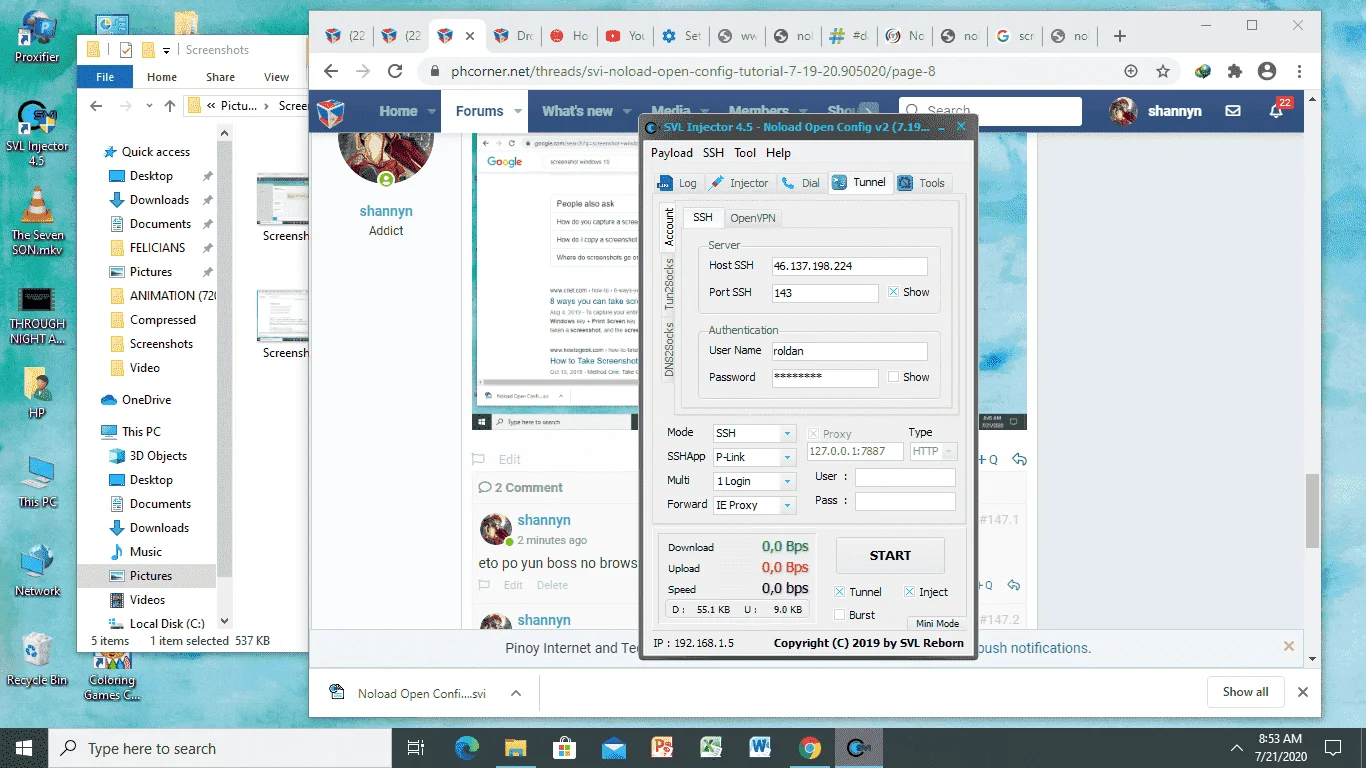
Task: Open the Help menu in SVL Injector
Action: pos(778,153)
